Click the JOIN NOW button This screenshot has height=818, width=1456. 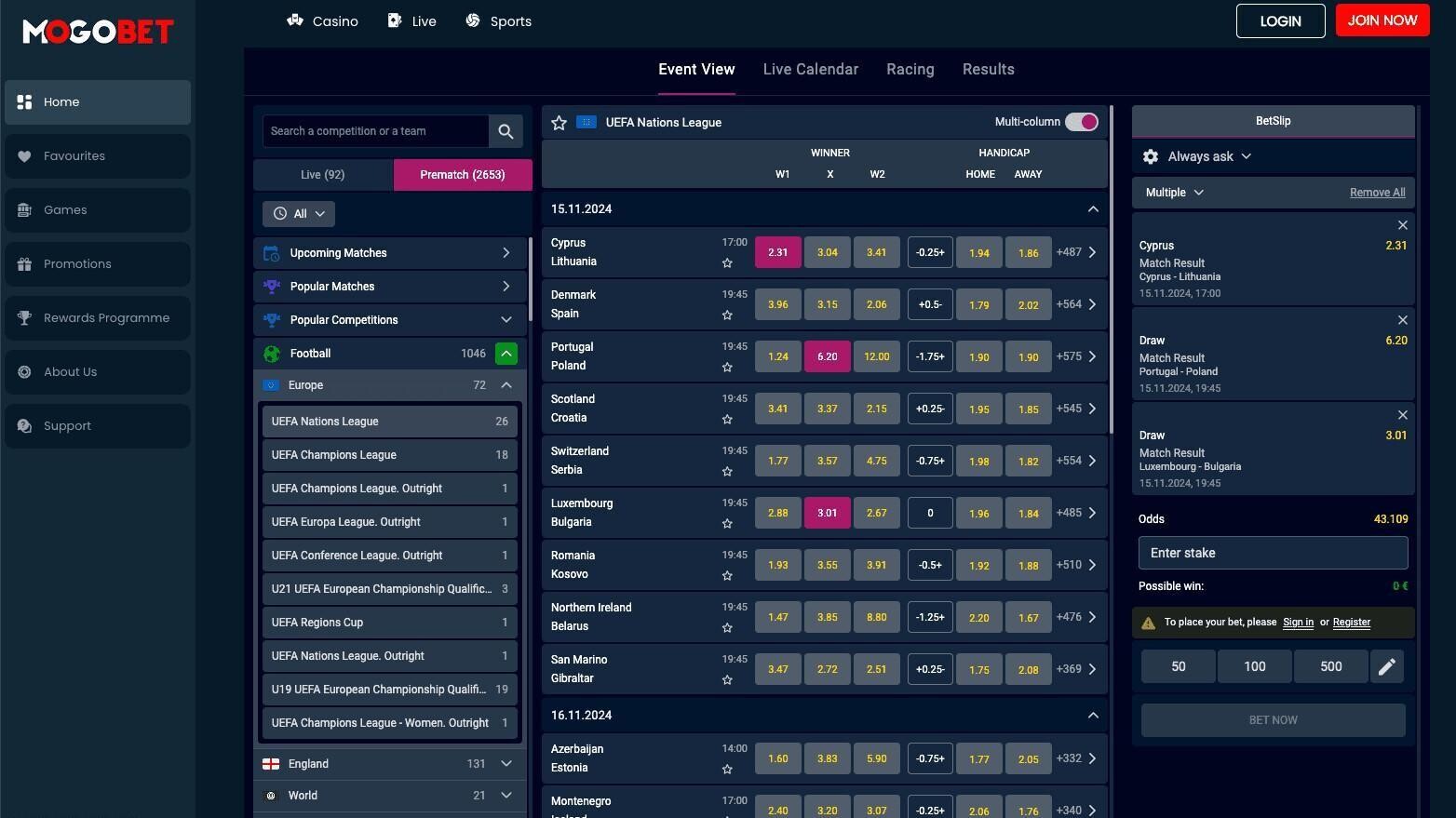pyautogui.click(x=1382, y=20)
